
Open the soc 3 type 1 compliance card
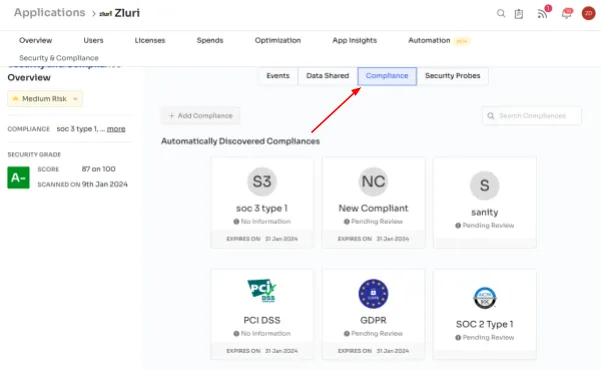pyautogui.click(x=262, y=202)
